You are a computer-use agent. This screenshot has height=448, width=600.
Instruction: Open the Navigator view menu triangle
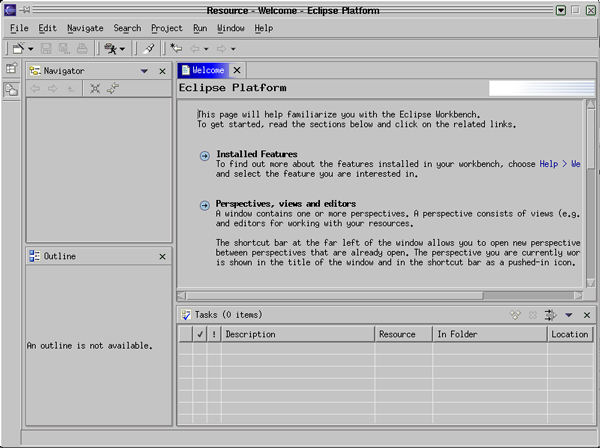[x=144, y=71]
